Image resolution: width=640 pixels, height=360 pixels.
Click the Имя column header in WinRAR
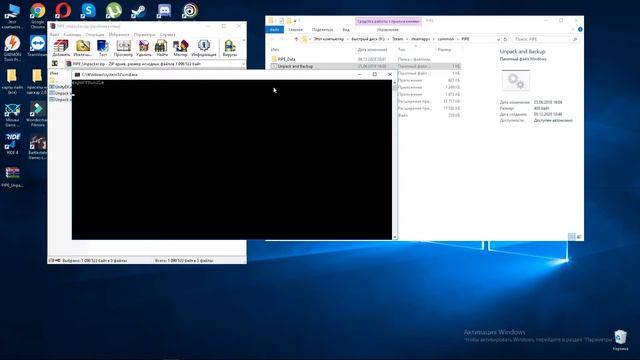click(x=54, y=73)
